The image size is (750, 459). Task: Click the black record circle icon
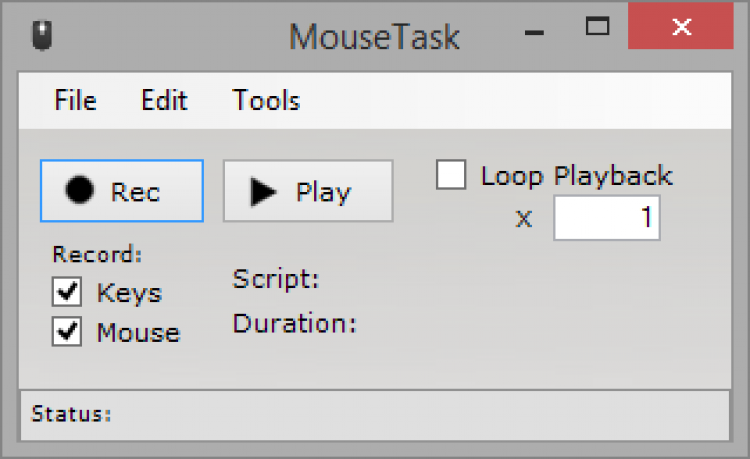click(x=80, y=191)
